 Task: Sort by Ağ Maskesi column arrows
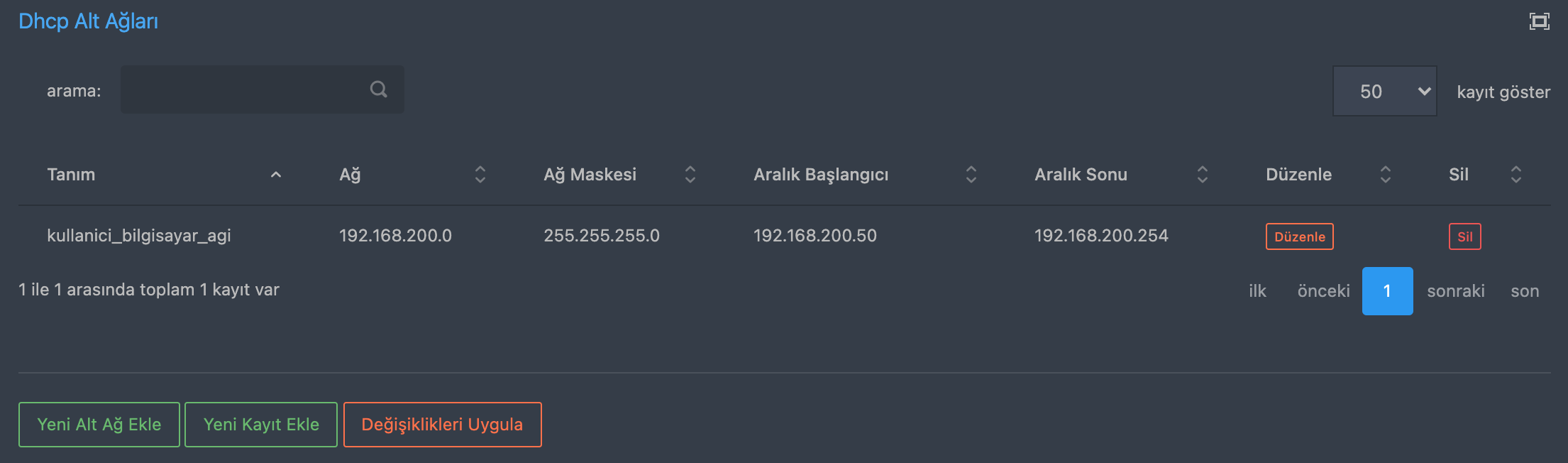point(690,175)
